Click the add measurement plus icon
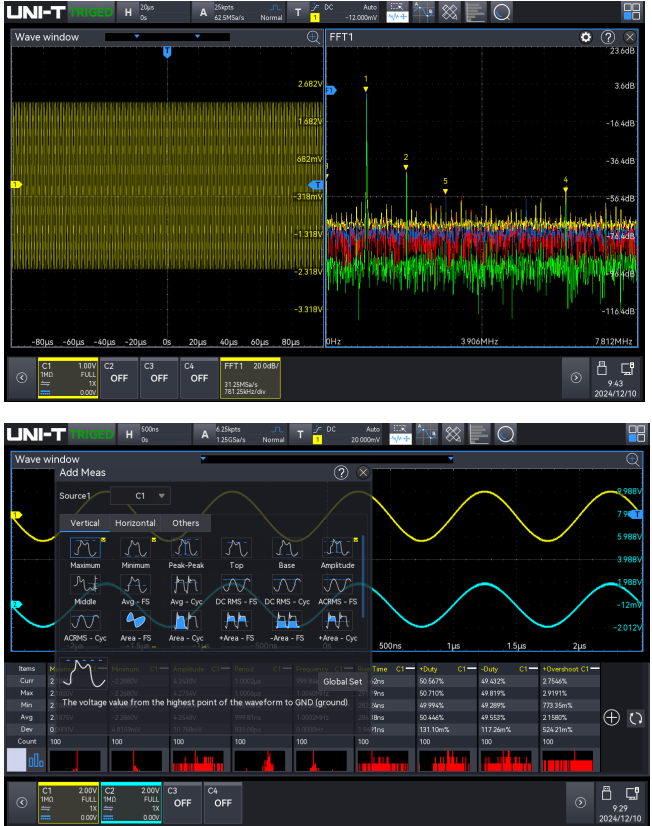This screenshot has width=652, height=826. (612, 718)
